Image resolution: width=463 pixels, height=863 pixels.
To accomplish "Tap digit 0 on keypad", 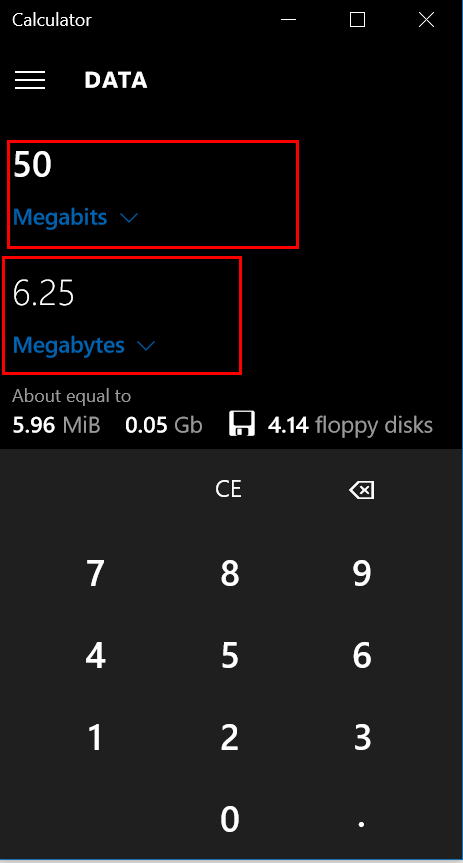I will click(229, 820).
